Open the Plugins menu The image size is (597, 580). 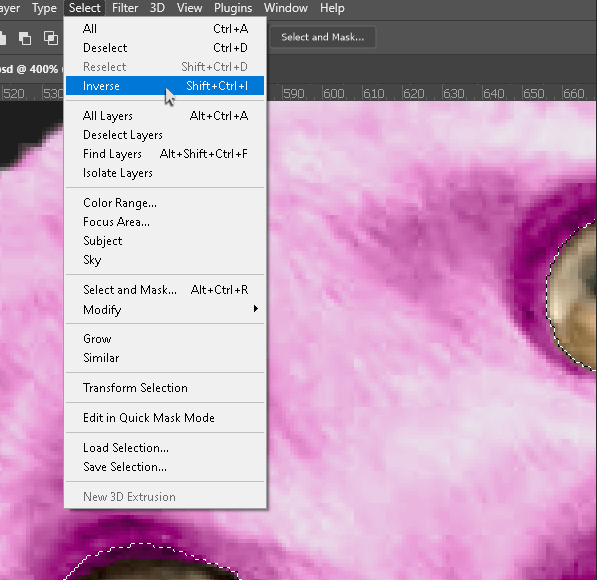233,8
